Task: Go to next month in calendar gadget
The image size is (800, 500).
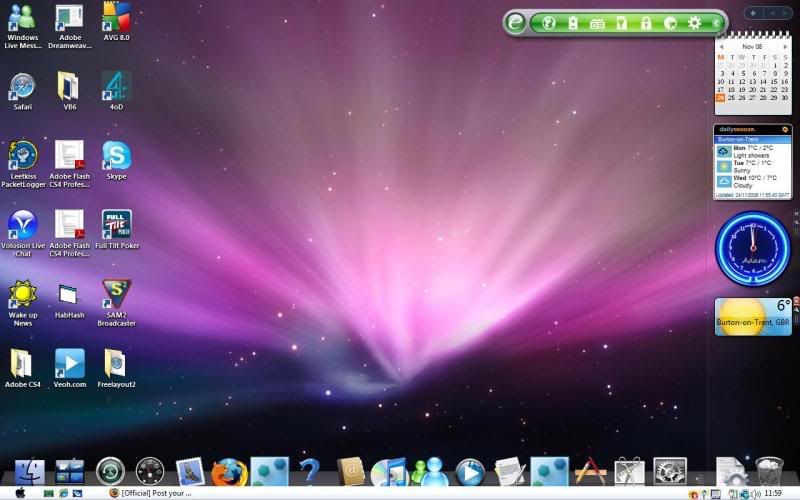Action: (x=787, y=46)
